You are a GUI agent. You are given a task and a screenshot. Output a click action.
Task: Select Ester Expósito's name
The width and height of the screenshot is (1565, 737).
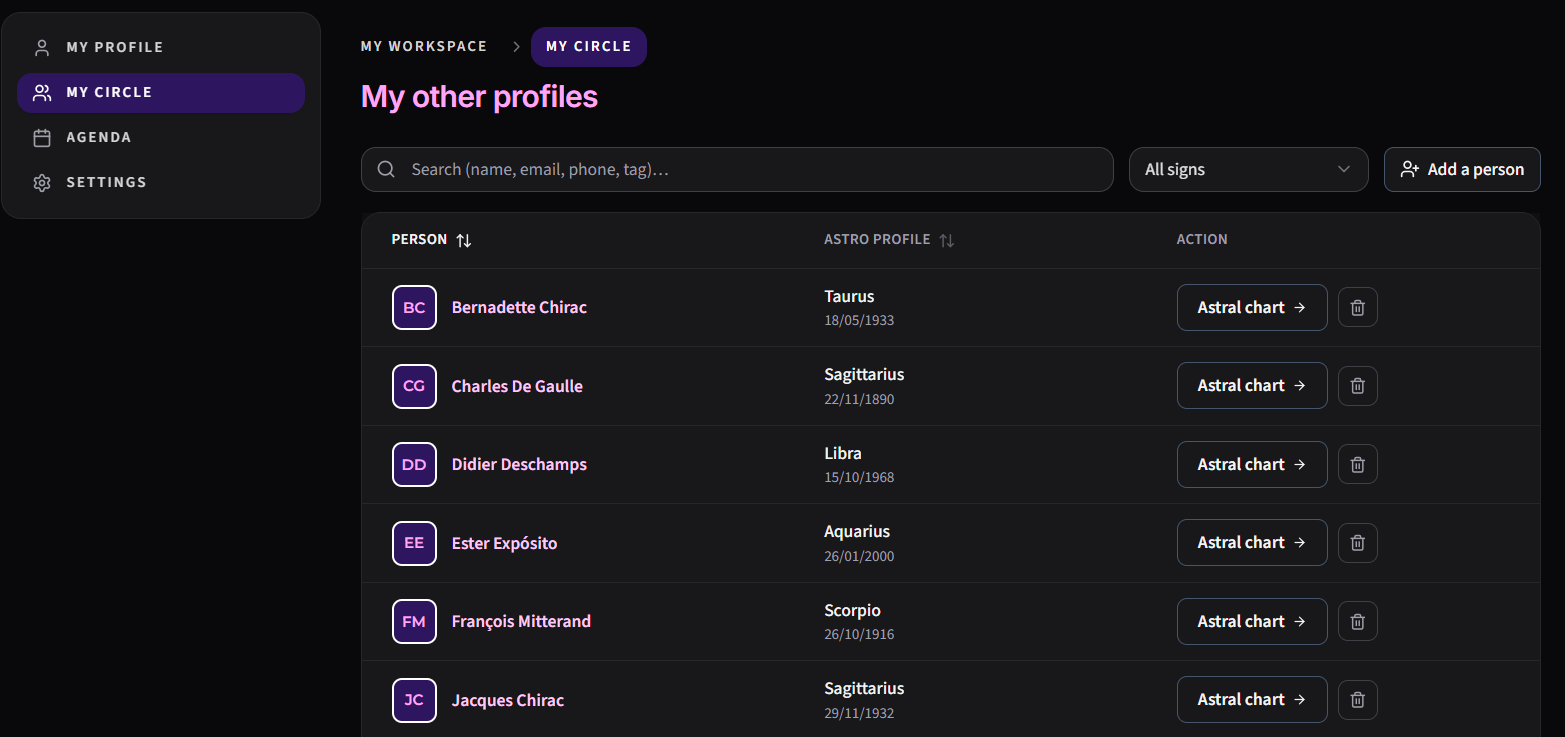[505, 543]
